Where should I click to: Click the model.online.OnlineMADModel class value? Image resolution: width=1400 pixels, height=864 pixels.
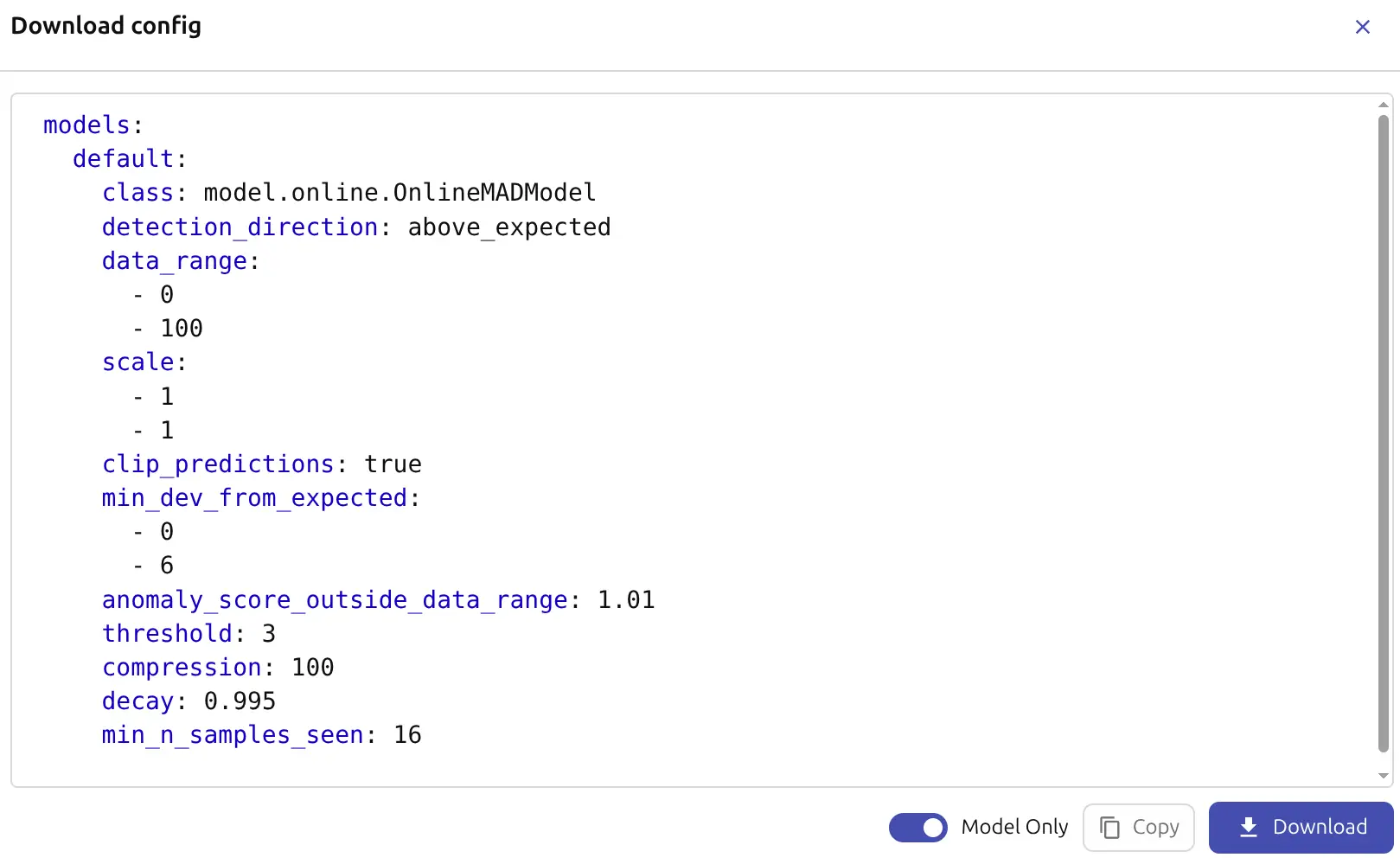400,193
